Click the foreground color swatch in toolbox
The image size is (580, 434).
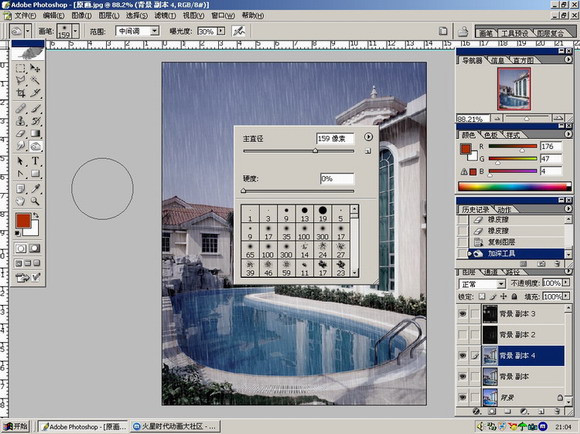coord(23,221)
